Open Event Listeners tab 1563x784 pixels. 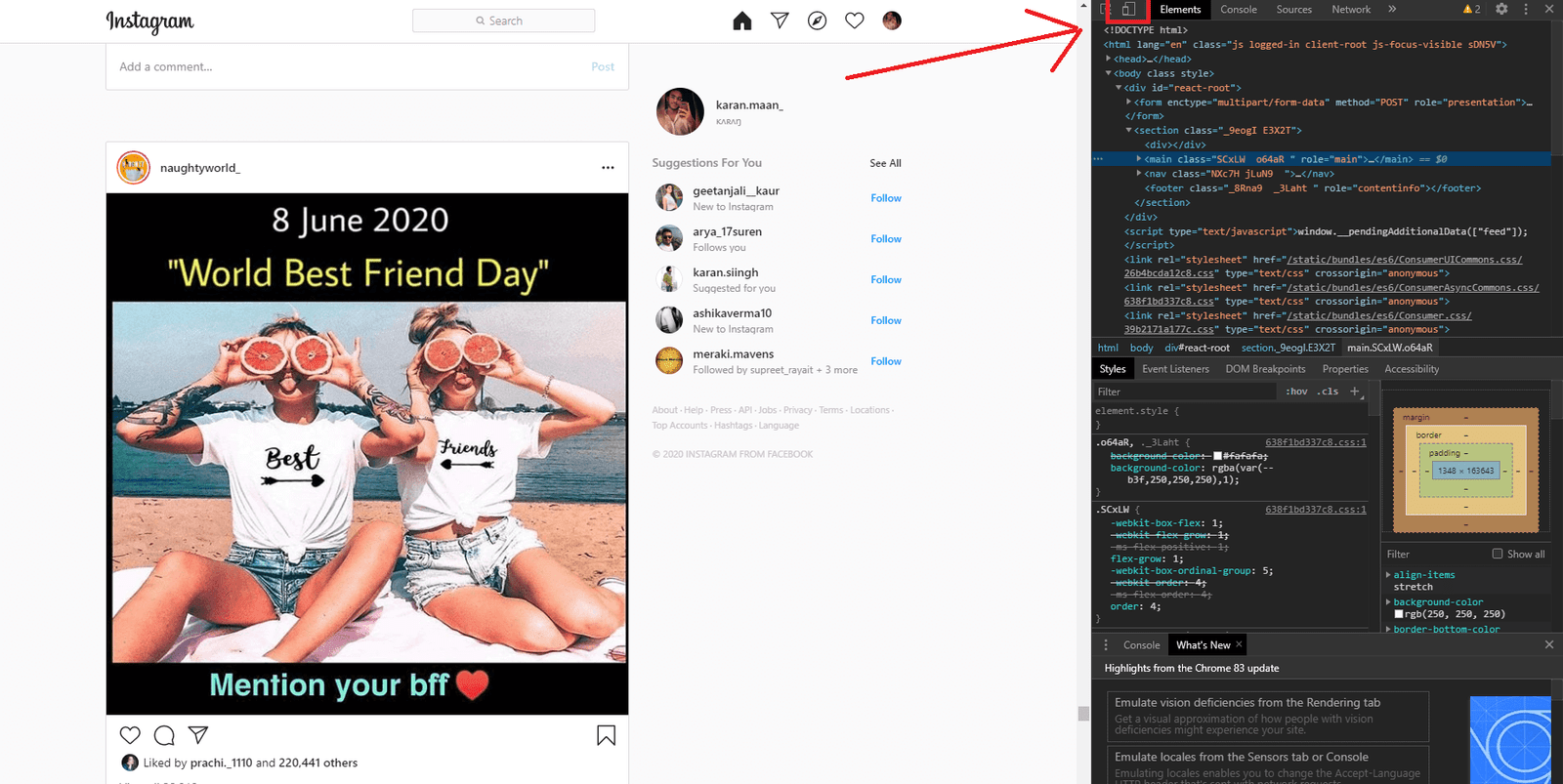[1175, 369]
